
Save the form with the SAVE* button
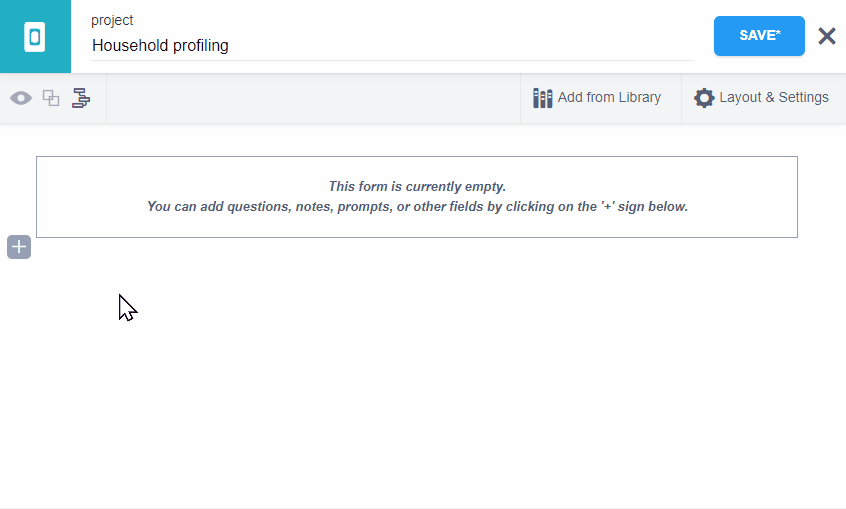tap(759, 36)
